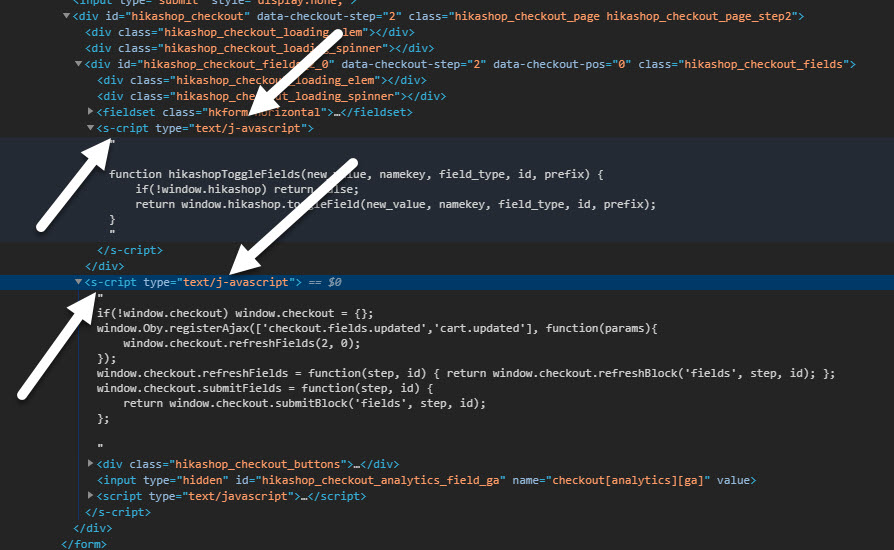894x550 pixels.
Task: Collapse the hikashop_checkout_fields div node
Action: pyautogui.click(x=78, y=64)
